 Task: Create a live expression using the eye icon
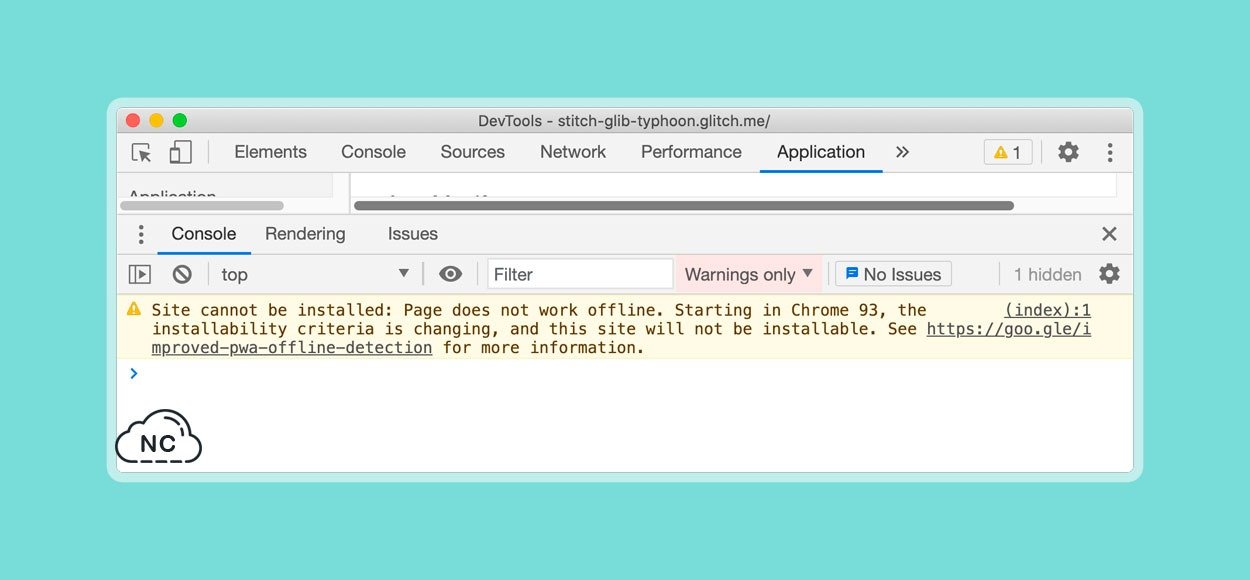click(x=451, y=274)
